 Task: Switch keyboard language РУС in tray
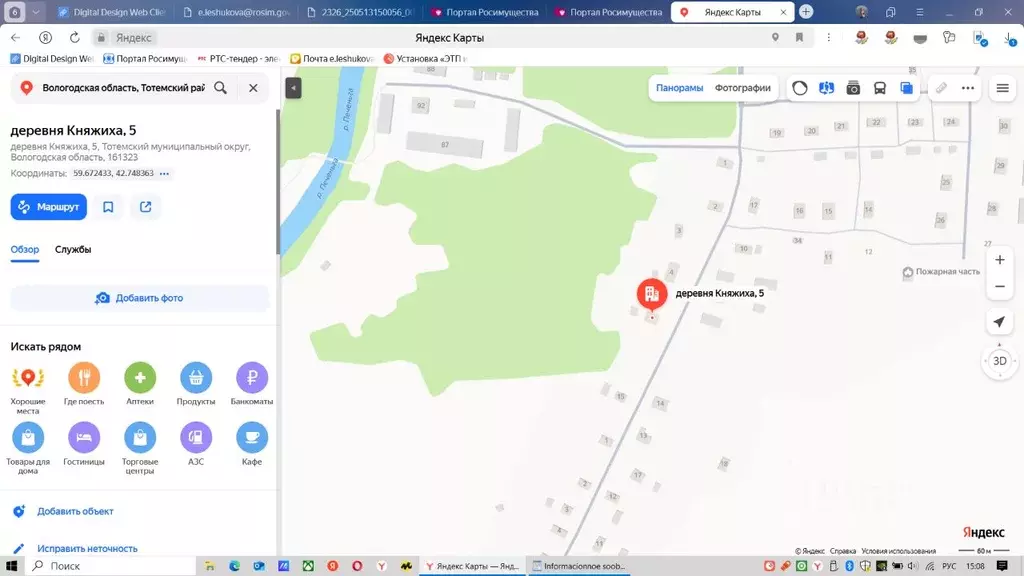point(949,566)
